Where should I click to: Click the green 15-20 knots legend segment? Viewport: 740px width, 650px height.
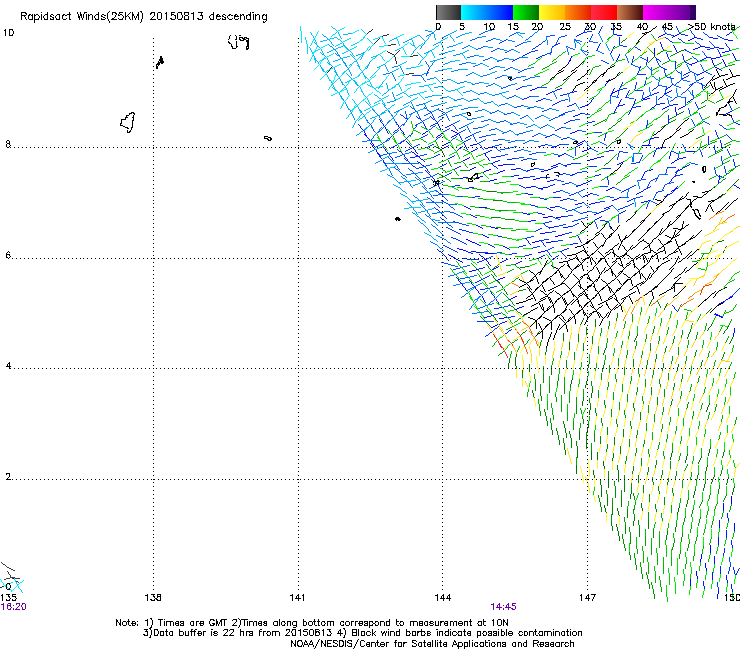[x=526, y=12]
